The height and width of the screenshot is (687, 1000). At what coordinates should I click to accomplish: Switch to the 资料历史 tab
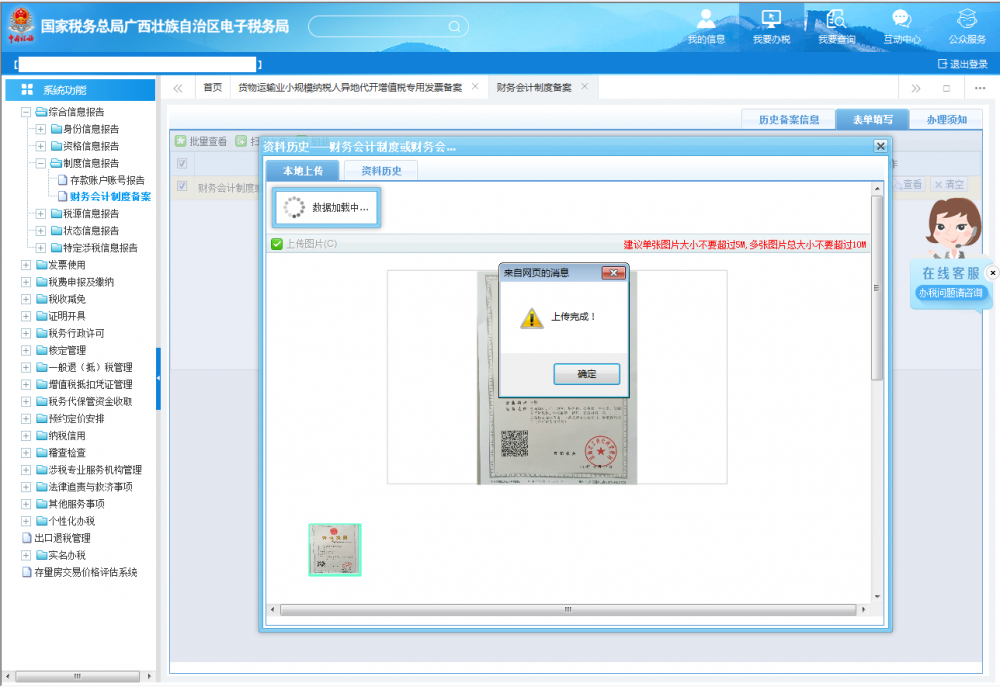coord(381,170)
